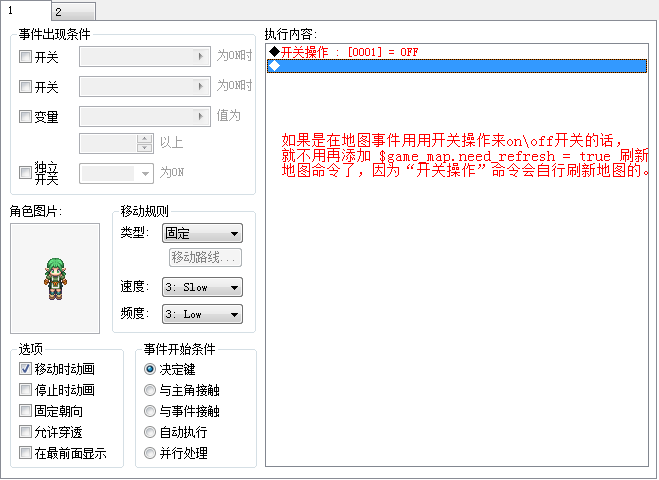
Task: Check the 固定朝向 option
Action: pos(25,411)
